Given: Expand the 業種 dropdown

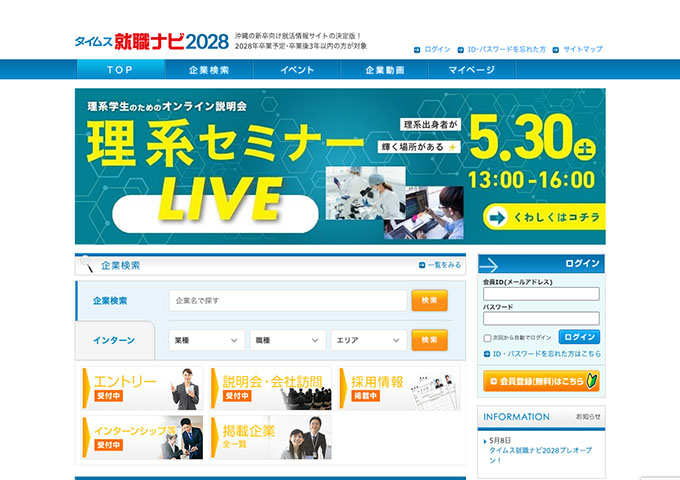Looking at the screenshot, I should pyautogui.click(x=206, y=340).
